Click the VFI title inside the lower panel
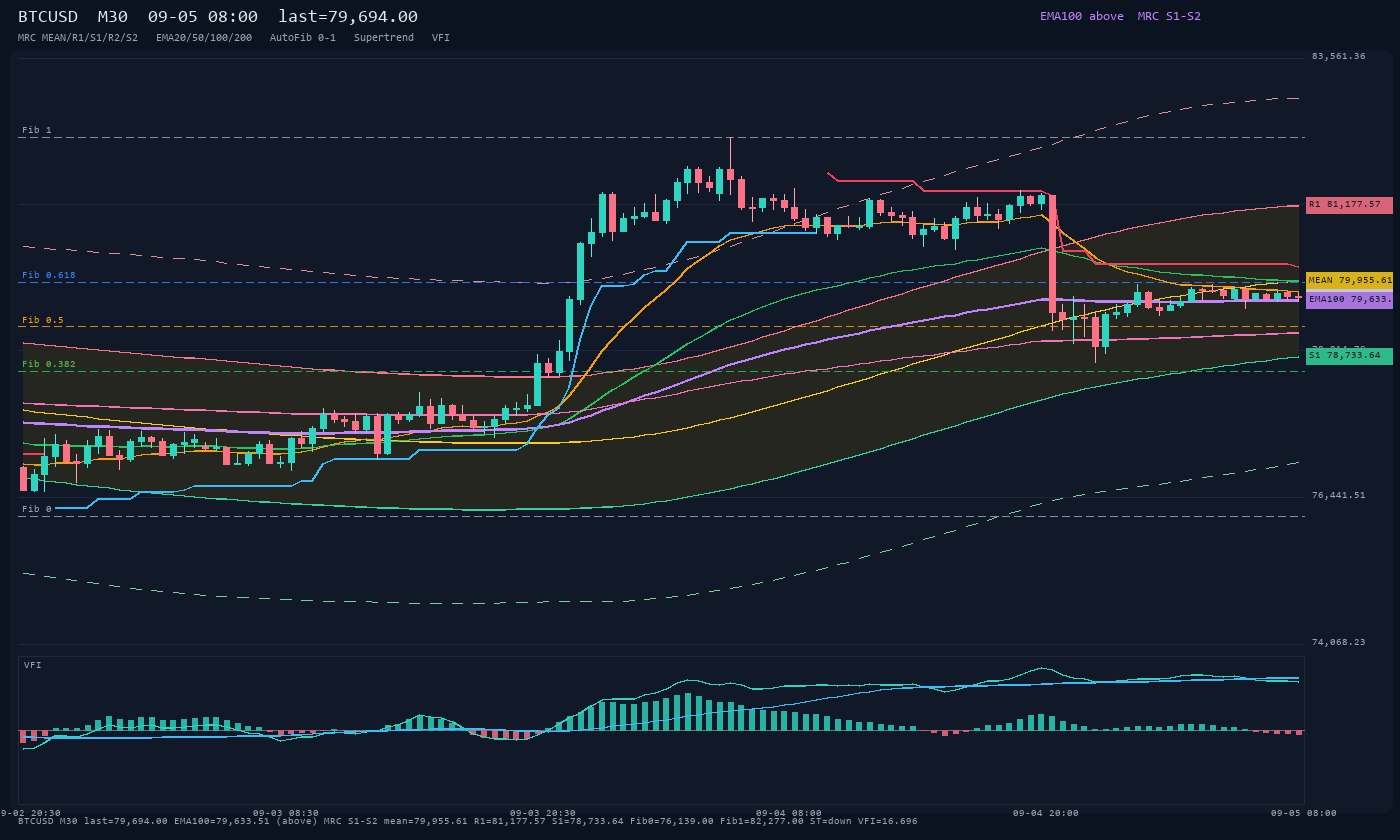The image size is (1400, 840). pyautogui.click(x=33, y=665)
